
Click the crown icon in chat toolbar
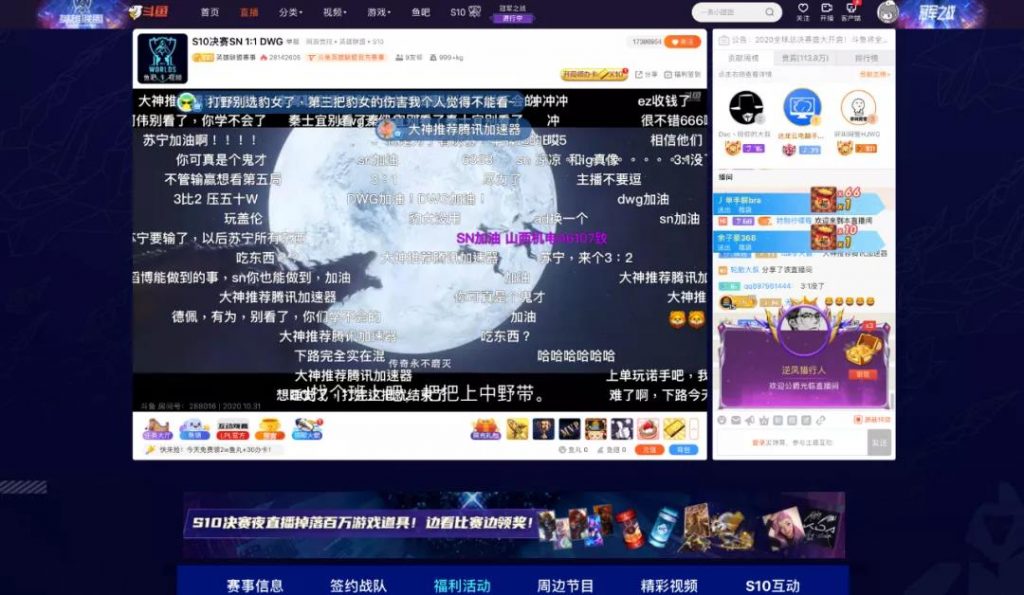point(764,420)
